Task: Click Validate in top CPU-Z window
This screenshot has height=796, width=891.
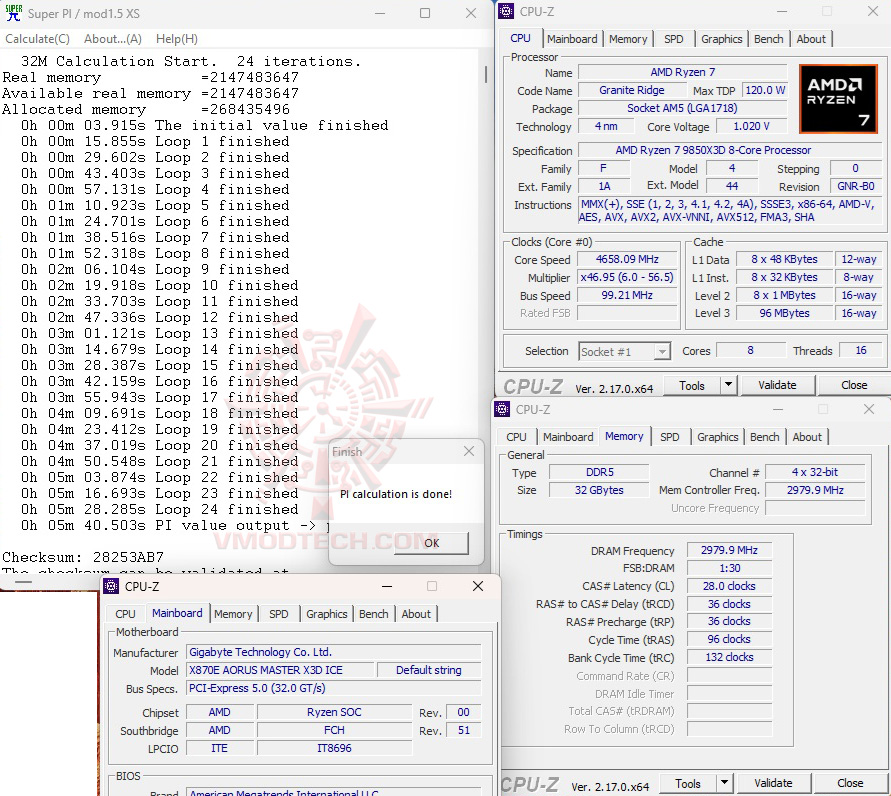Action: pyautogui.click(x=777, y=385)
